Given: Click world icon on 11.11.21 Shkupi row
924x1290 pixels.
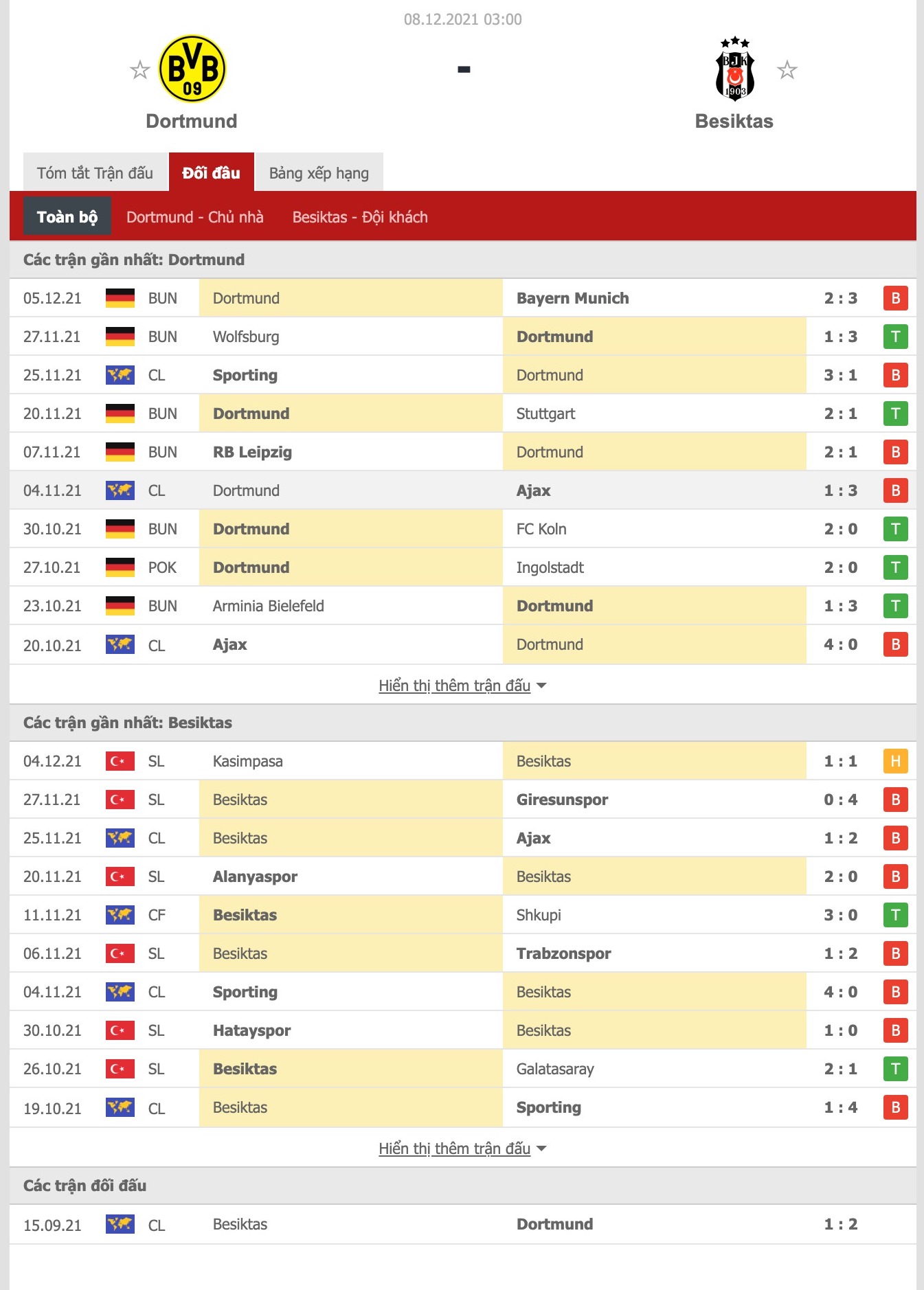Looking at the screenshot, I should pyautogui.click(x=120, y=915).
